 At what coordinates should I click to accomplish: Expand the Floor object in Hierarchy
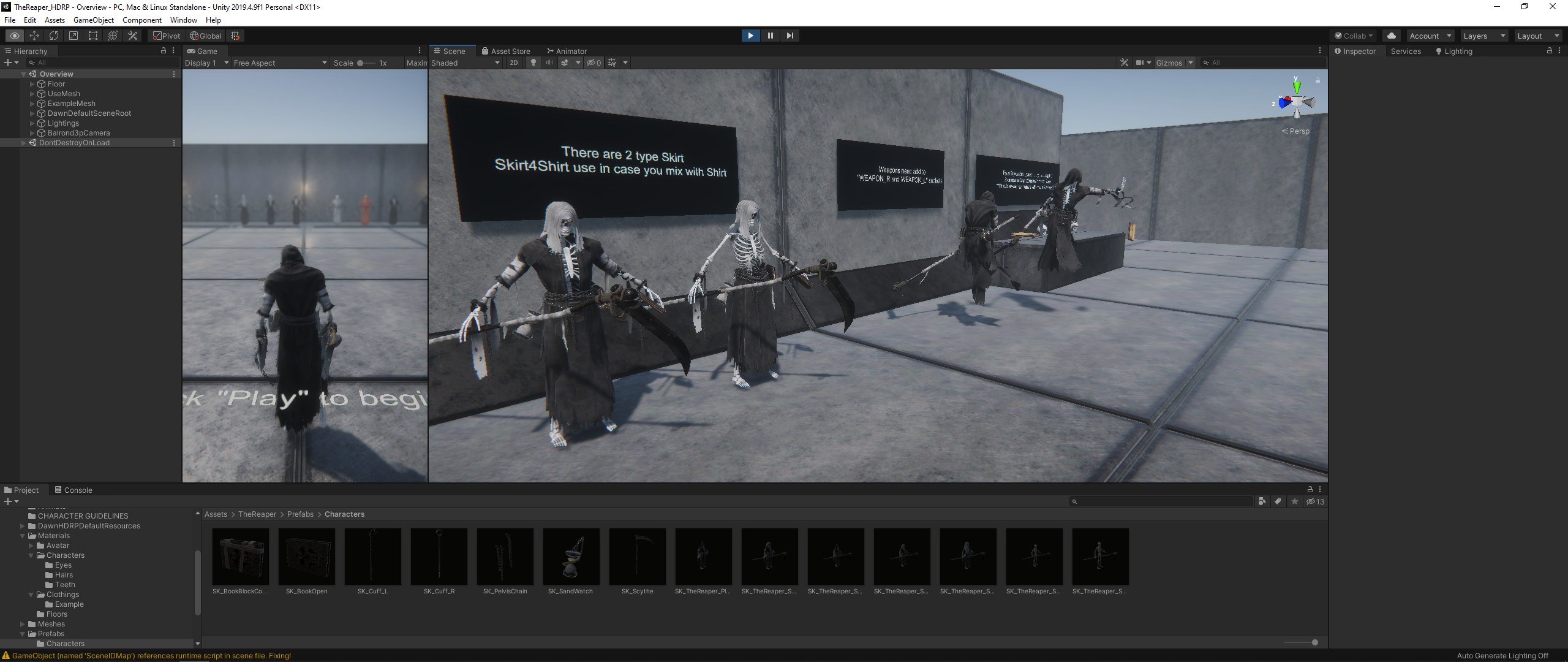tap(32, 84)
